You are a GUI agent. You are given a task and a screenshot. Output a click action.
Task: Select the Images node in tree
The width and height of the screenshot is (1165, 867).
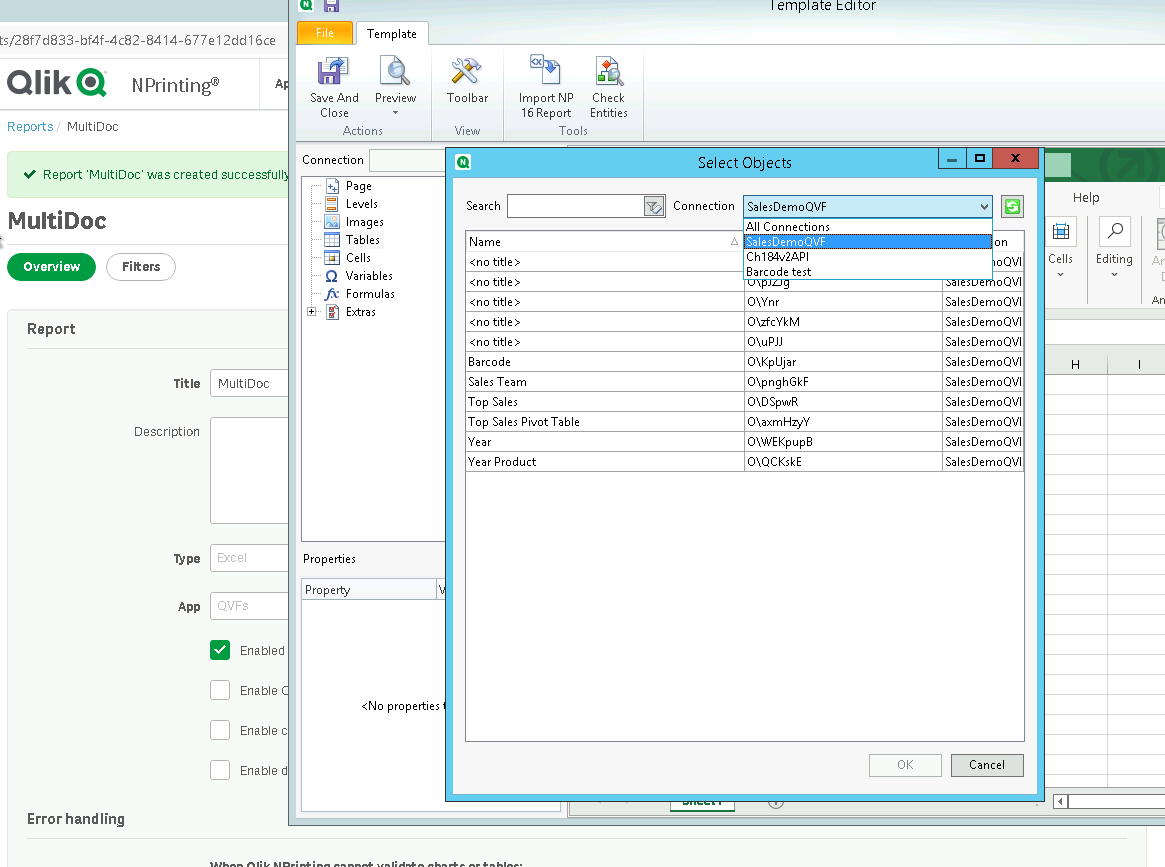(364, 221)
